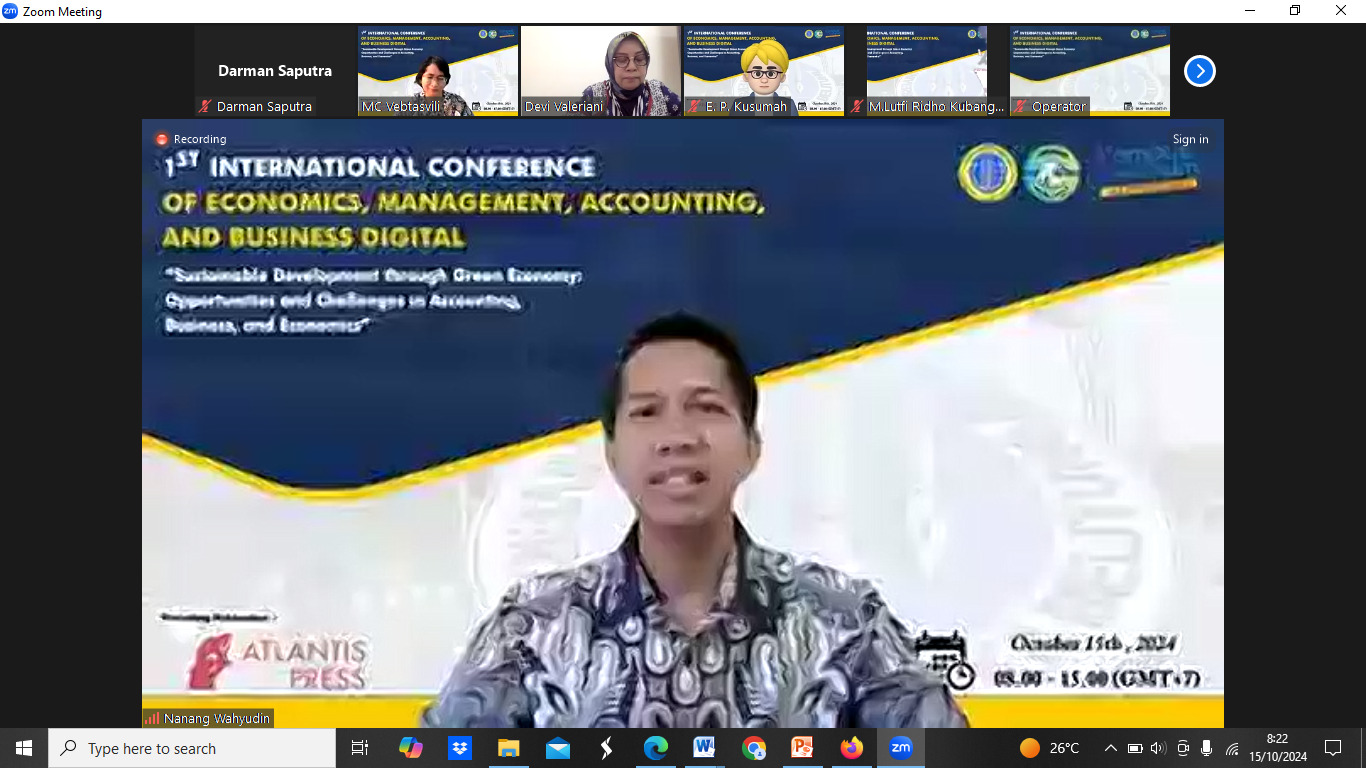Image resolution: width=1366 pixels, height=768 pixels.
Task: Open the Windows Start menu
Action: click(24, 748)
